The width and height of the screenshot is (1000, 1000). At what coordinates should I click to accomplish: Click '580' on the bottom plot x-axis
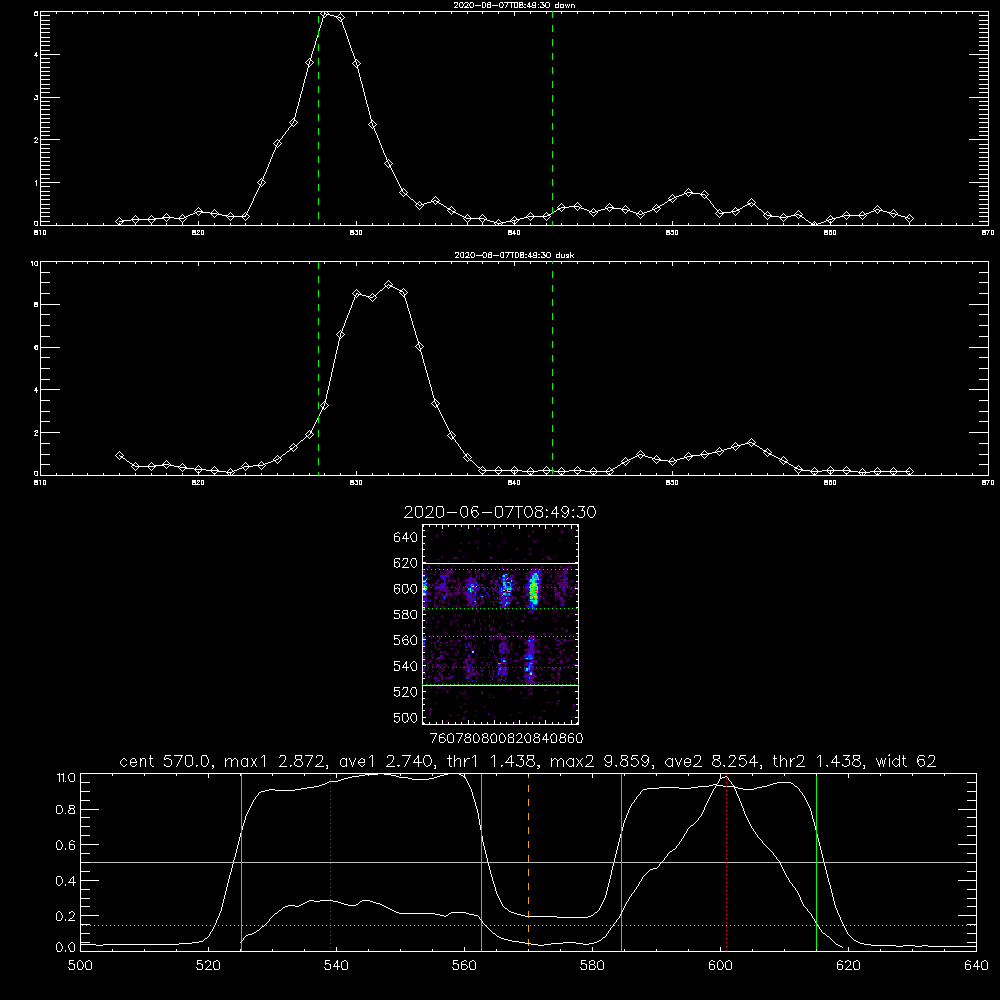tap(592, 966)
